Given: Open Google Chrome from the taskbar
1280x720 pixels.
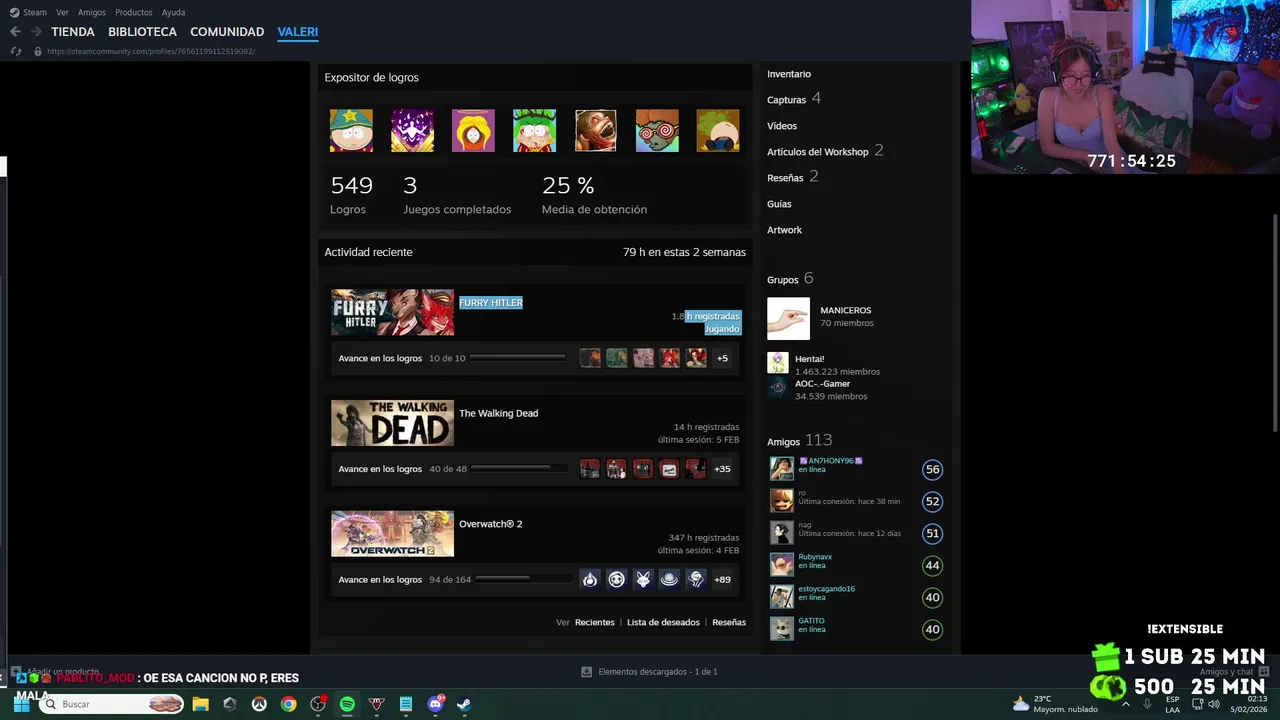Looking at the screenshot, I should 288,704.
